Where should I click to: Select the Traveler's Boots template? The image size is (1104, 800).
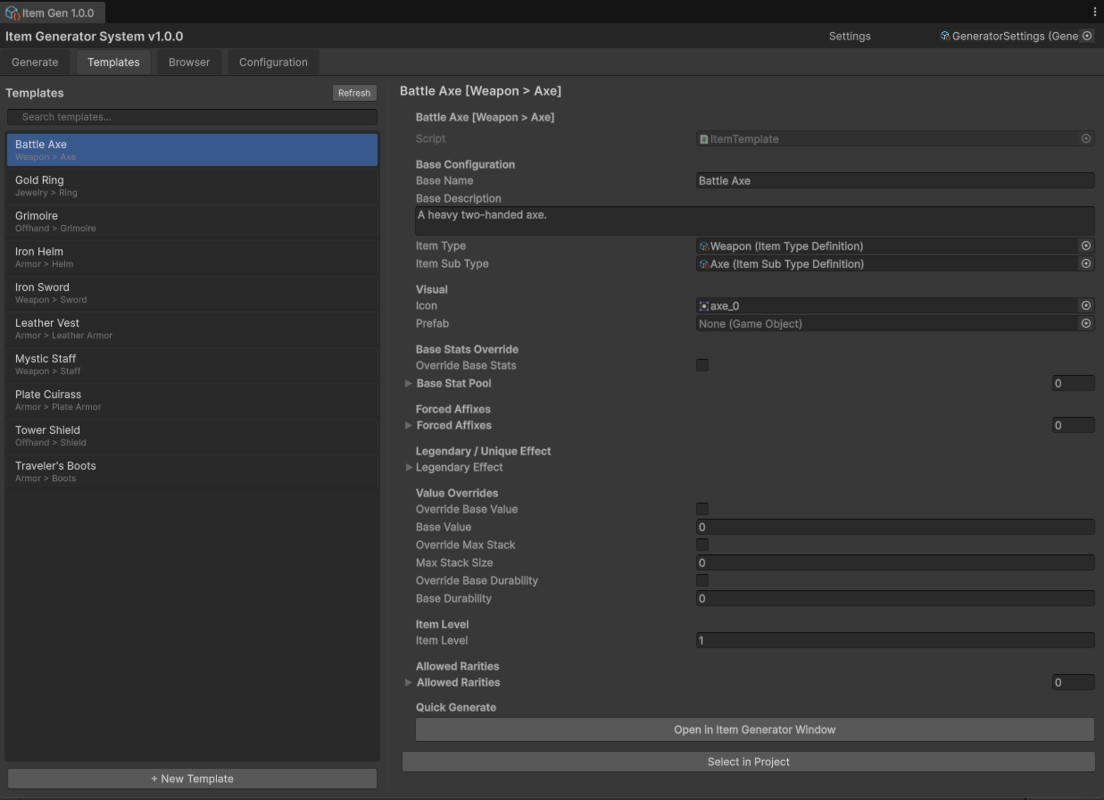point(192,471)
